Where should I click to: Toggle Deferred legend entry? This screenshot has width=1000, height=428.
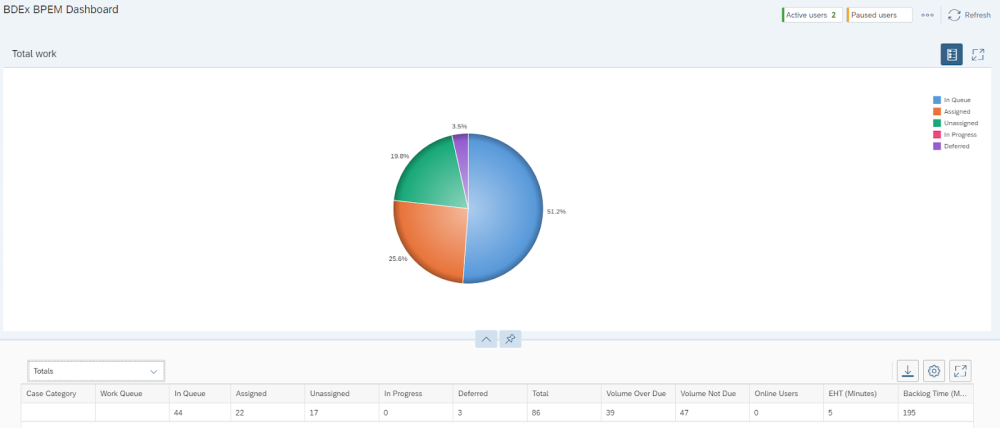coord(952,146)
